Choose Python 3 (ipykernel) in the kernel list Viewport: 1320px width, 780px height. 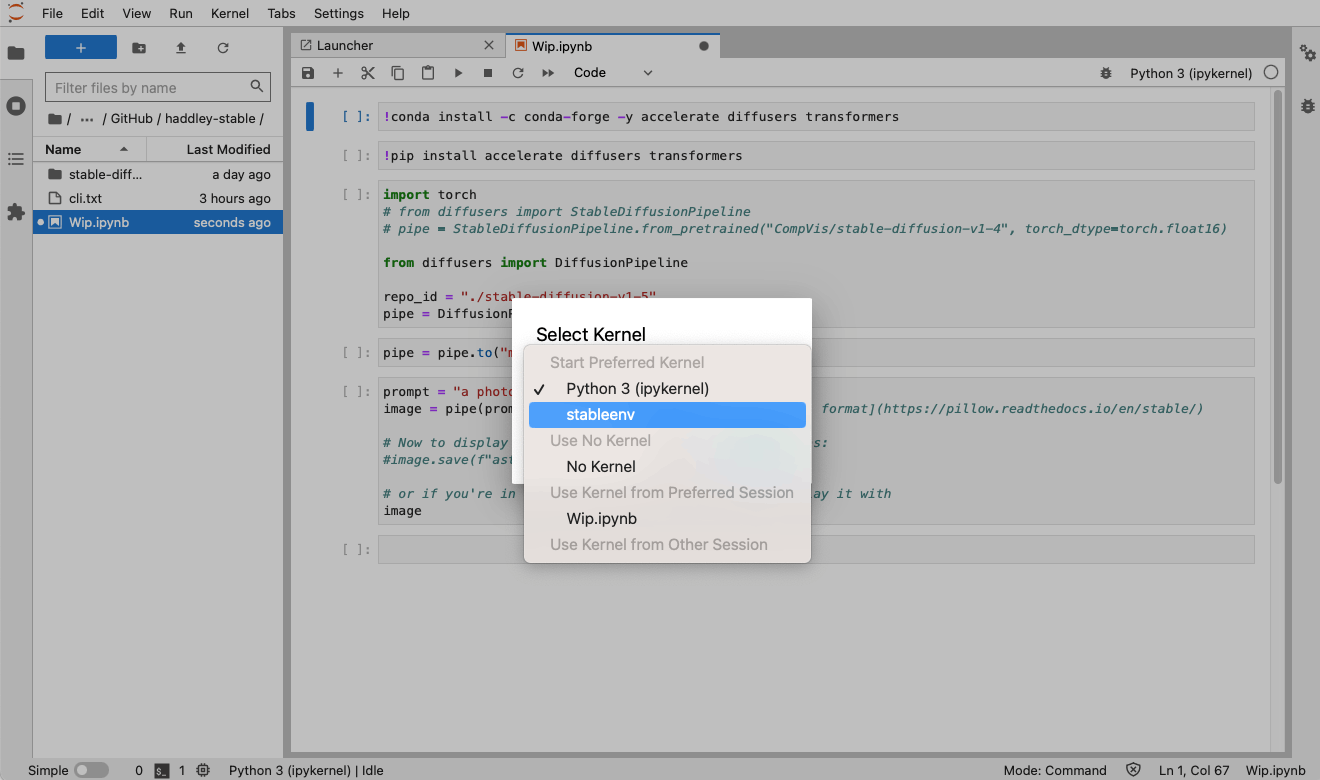point(637,389)
